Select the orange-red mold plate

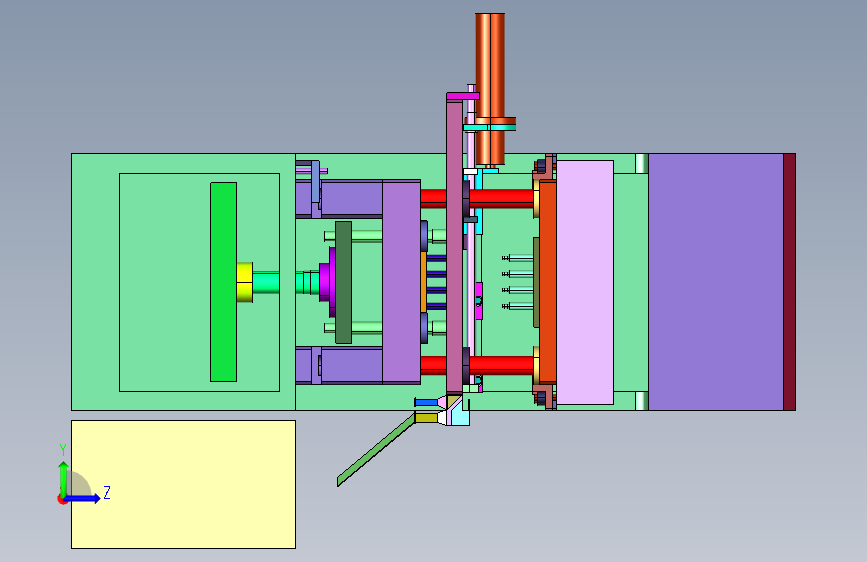[547, 282]
